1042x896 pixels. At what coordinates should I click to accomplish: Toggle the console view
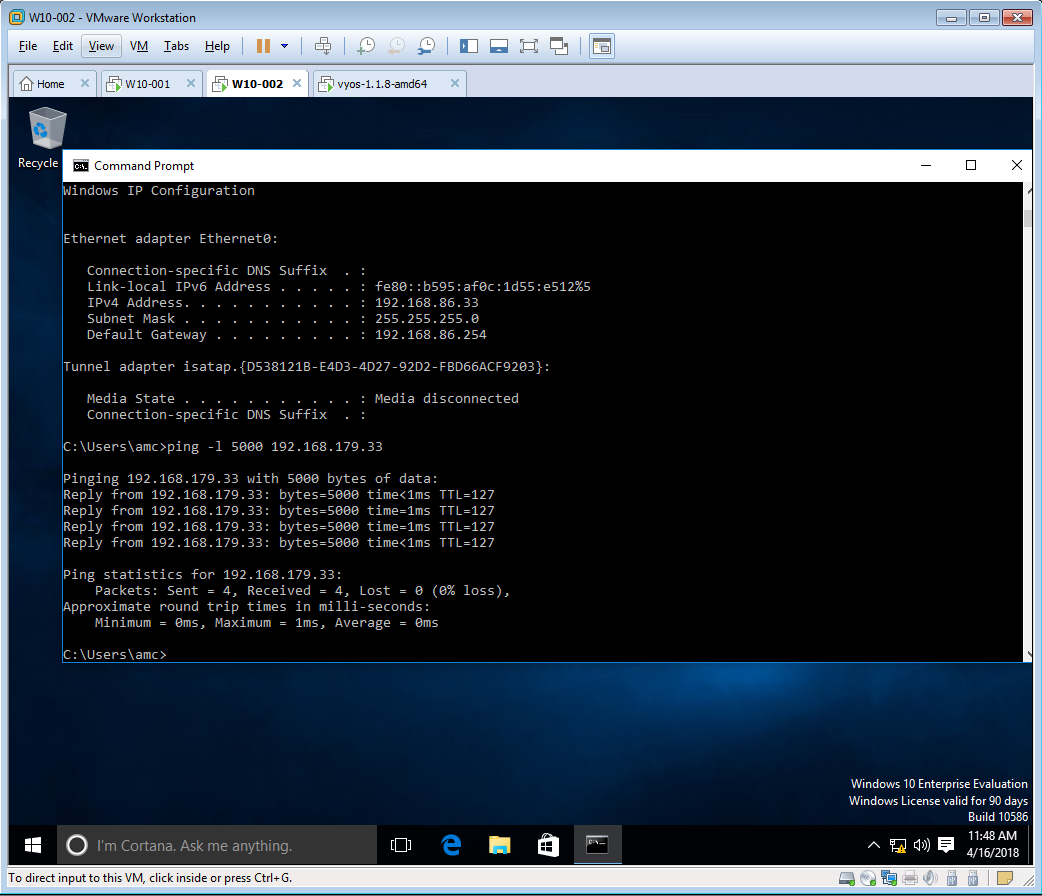pyautogui.click(x=601, y=46)
